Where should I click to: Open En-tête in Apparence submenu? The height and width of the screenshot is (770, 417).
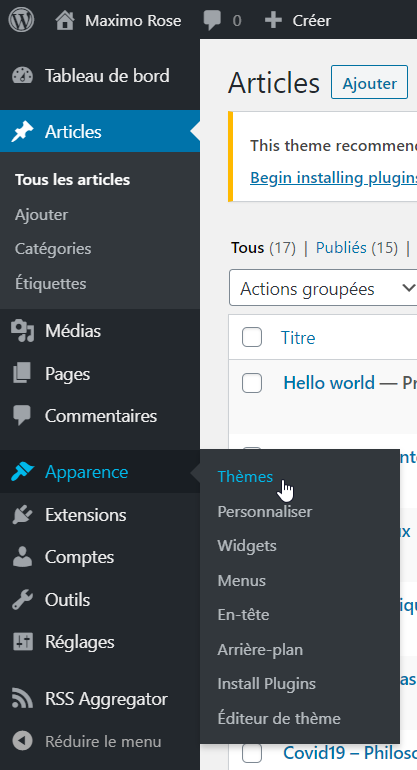244,615
